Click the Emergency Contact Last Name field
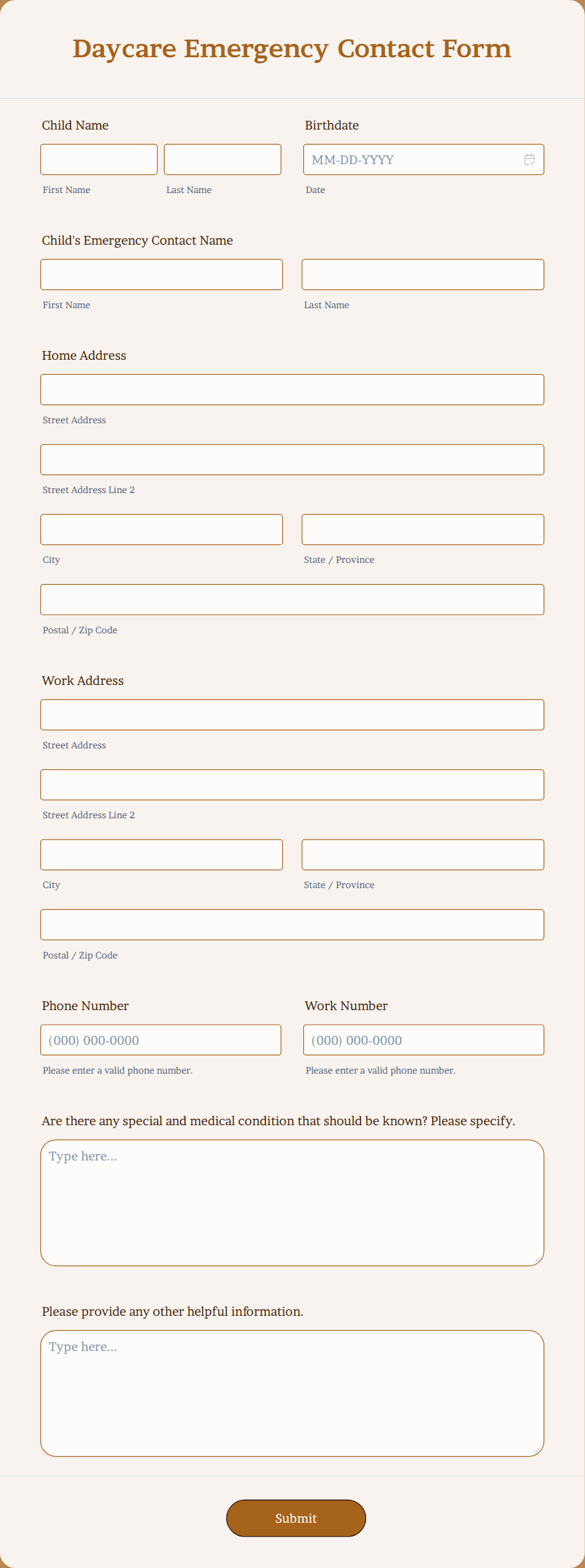Screen dimensions: 585x1568 pyautogui.click(x=423, y=274)
